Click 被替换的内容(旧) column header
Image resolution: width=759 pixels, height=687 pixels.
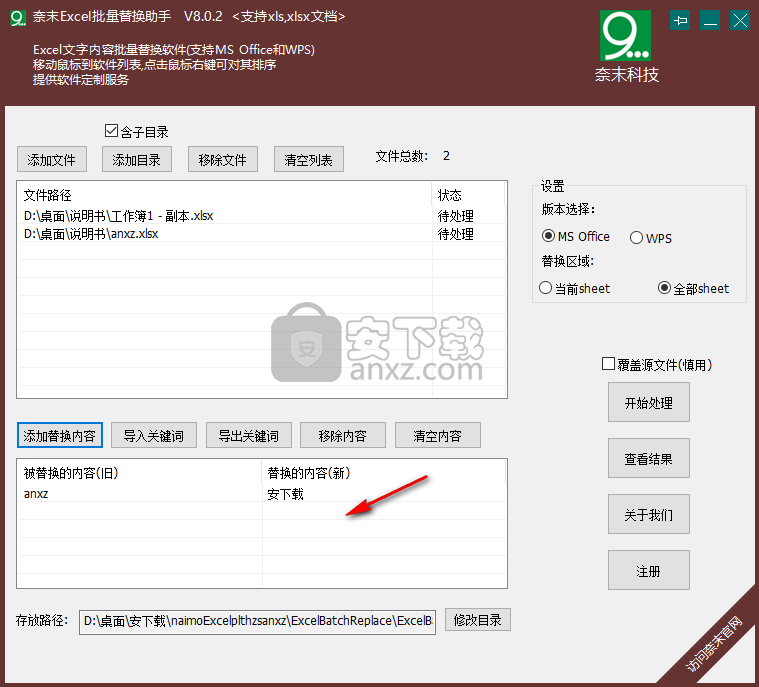click(139, 473)
